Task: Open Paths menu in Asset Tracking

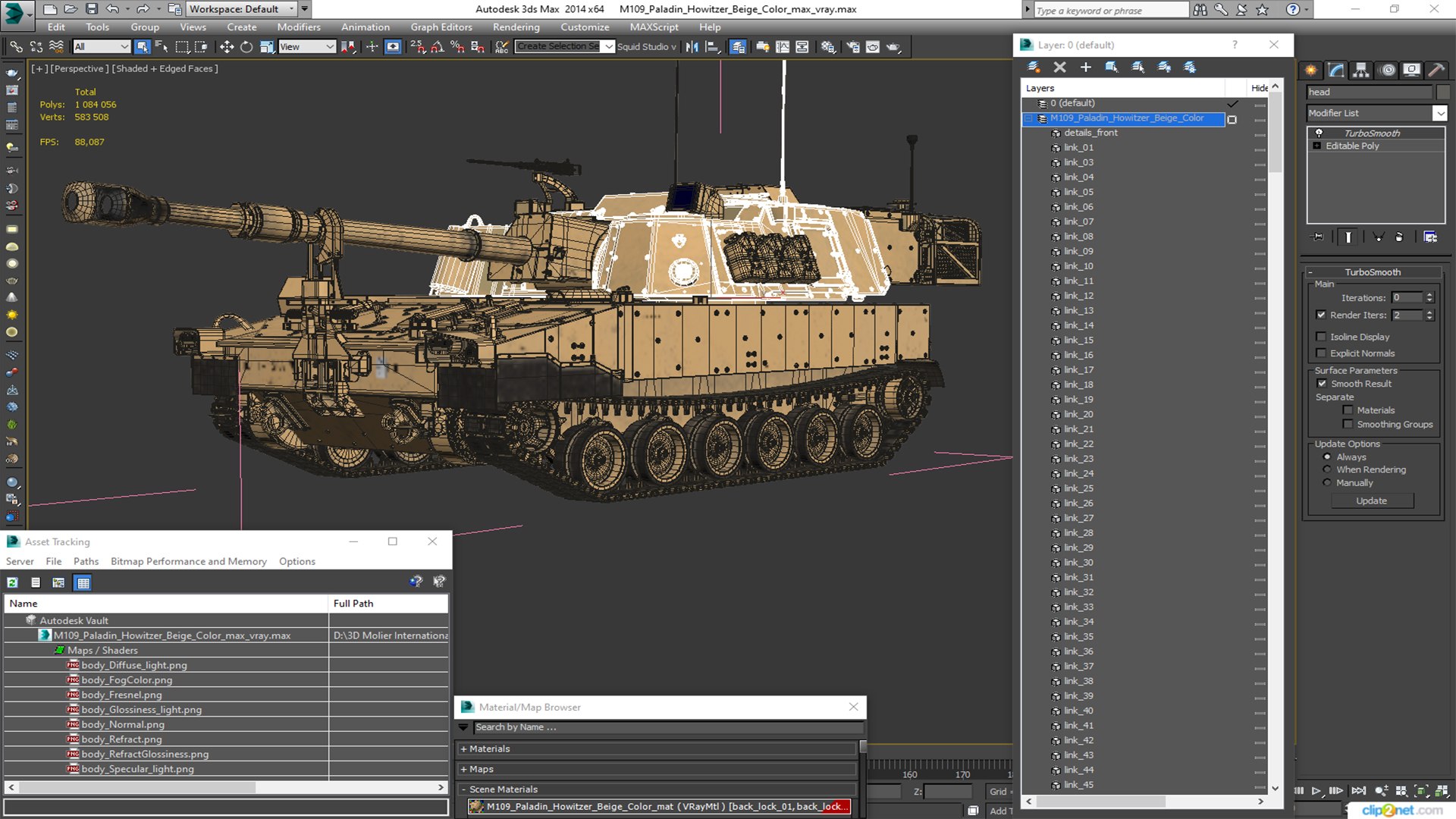Action: pyautogui.click(x=86, y=562)
